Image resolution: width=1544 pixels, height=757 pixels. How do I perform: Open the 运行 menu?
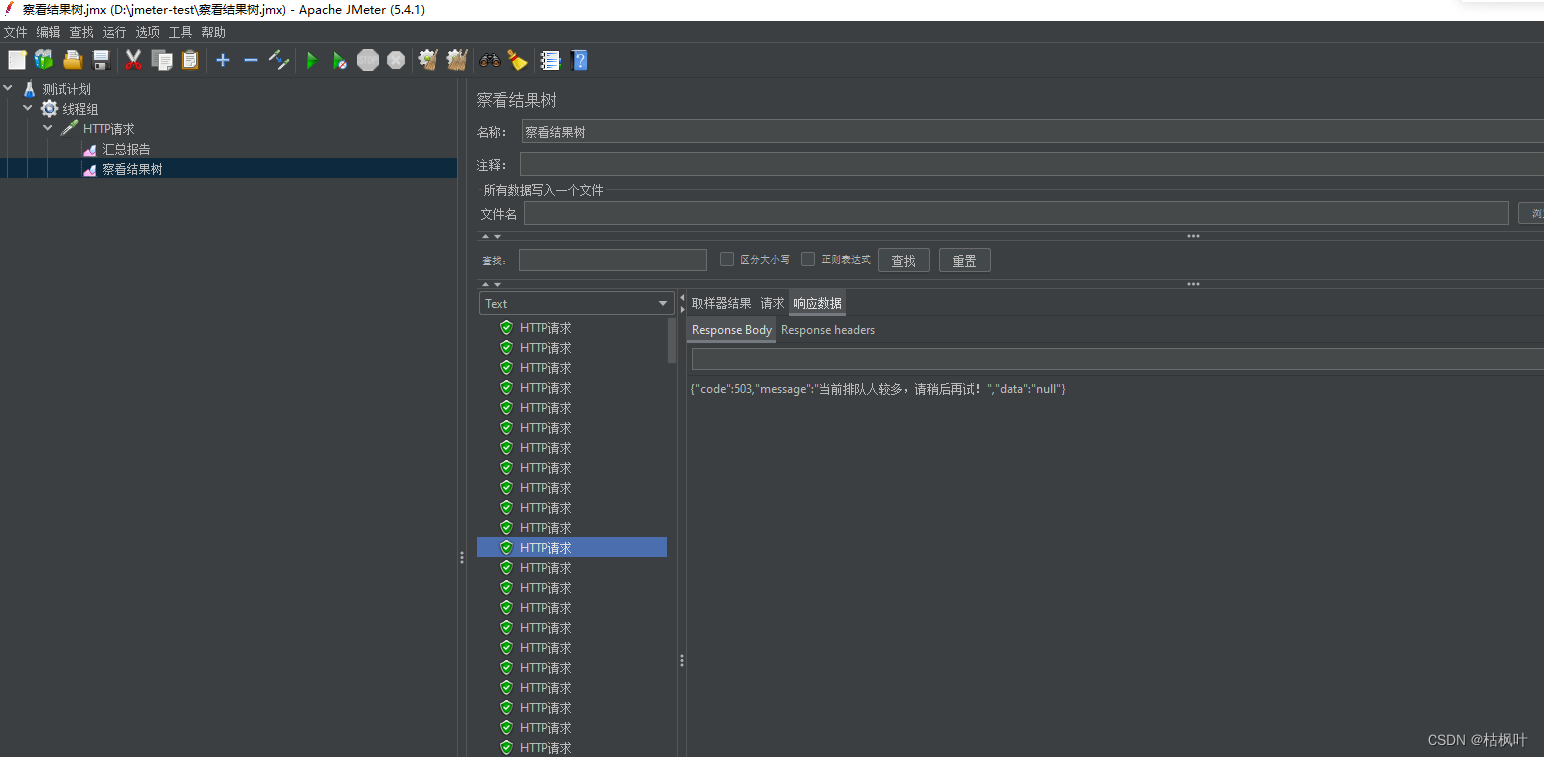point(114,32)
